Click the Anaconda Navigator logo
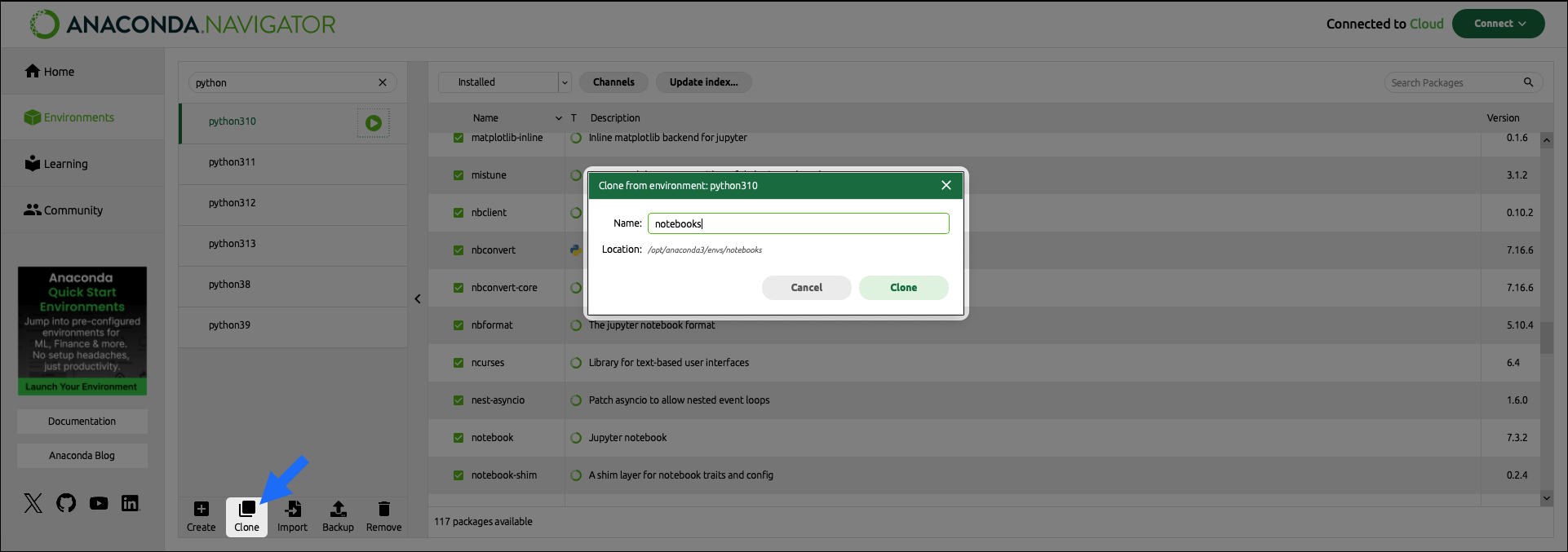Image resolution: width=1568 pixels, height=552 pixels. point(183,24)
